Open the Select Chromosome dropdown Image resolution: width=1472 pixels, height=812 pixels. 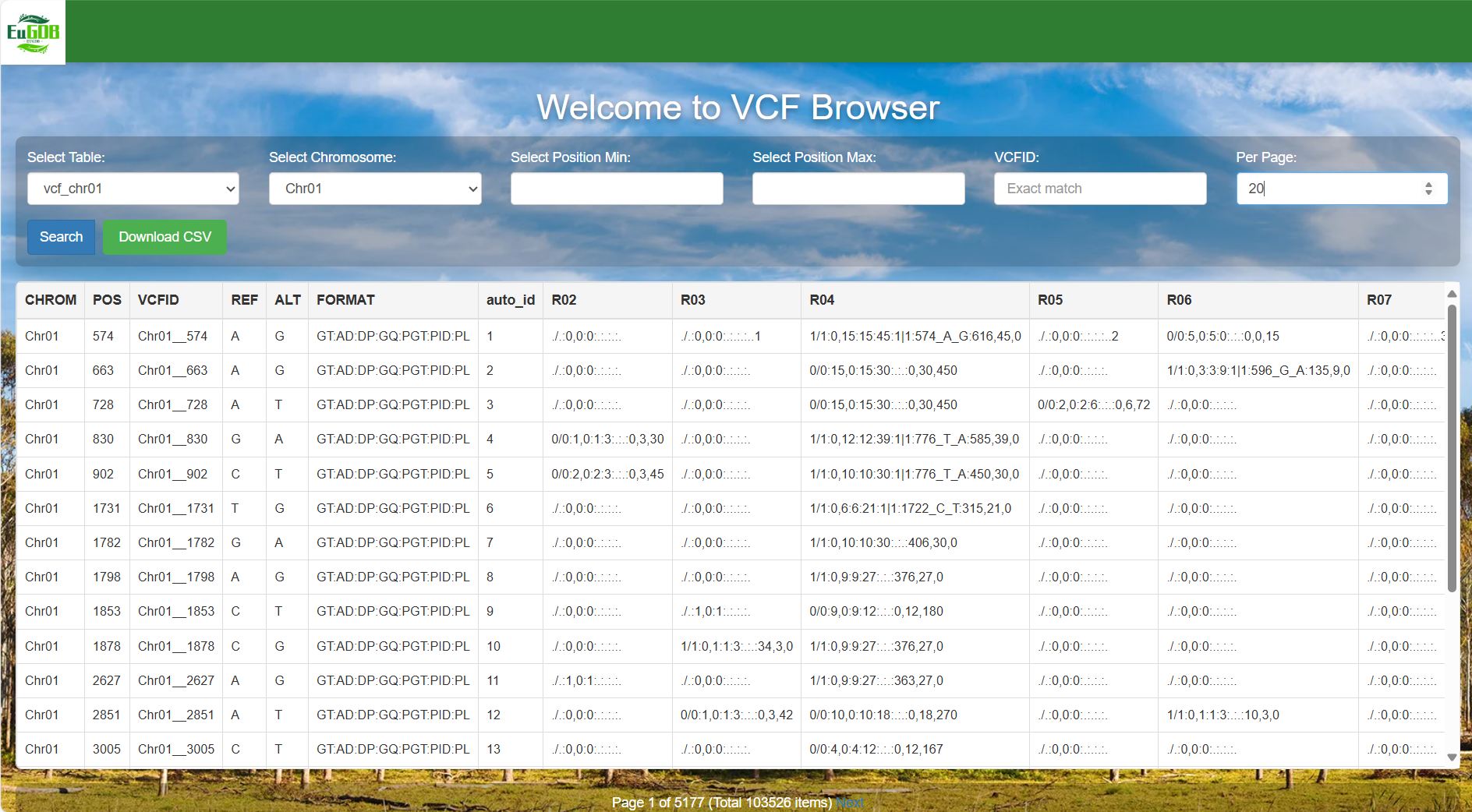pyautogui.click(x=374, y=189)
